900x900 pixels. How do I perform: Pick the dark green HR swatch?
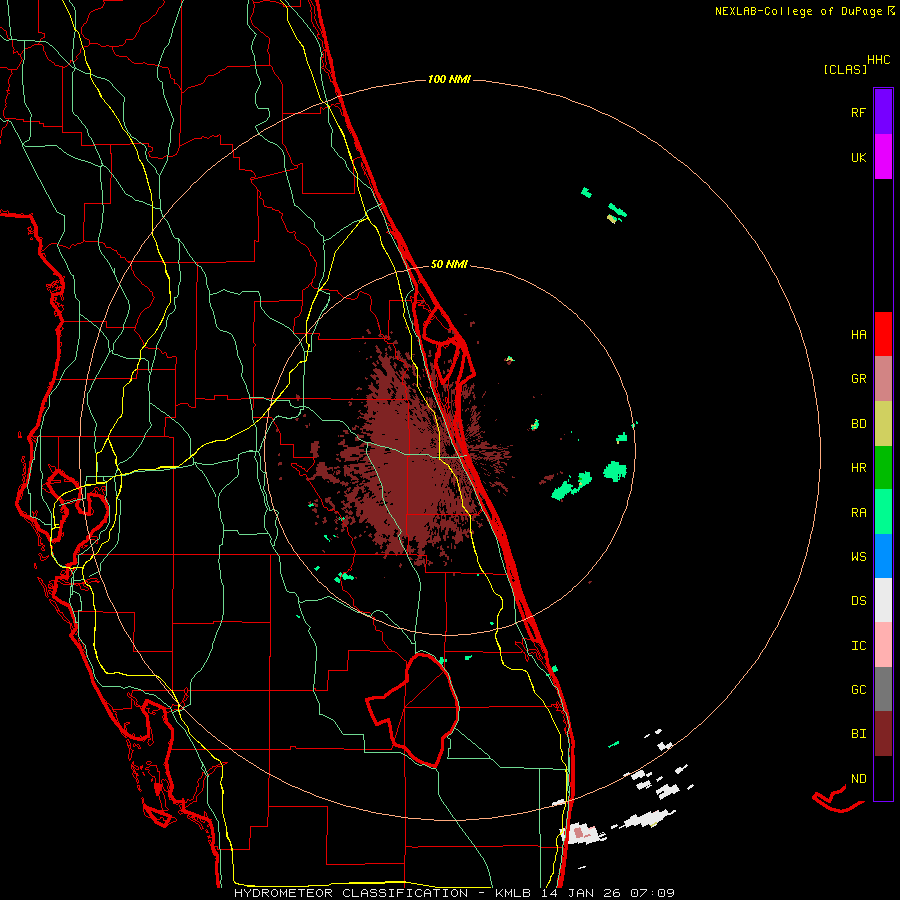(883, 467)
